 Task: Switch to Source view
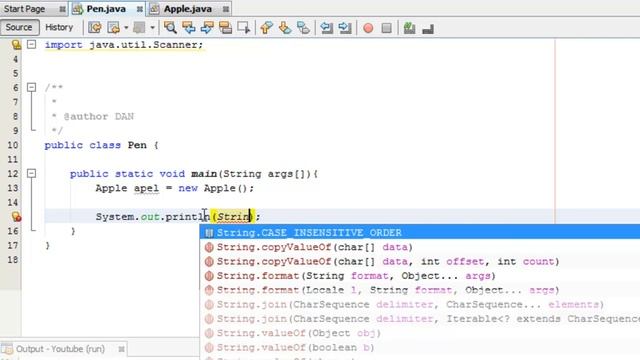19,27
